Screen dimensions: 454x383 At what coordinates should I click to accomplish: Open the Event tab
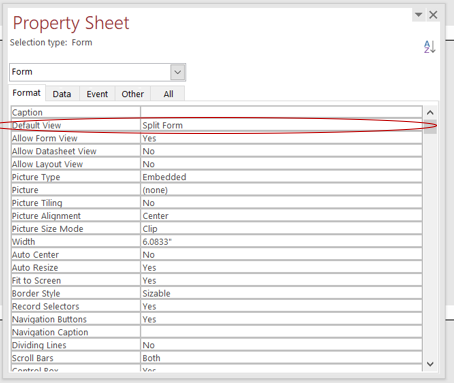click(97, 94)
